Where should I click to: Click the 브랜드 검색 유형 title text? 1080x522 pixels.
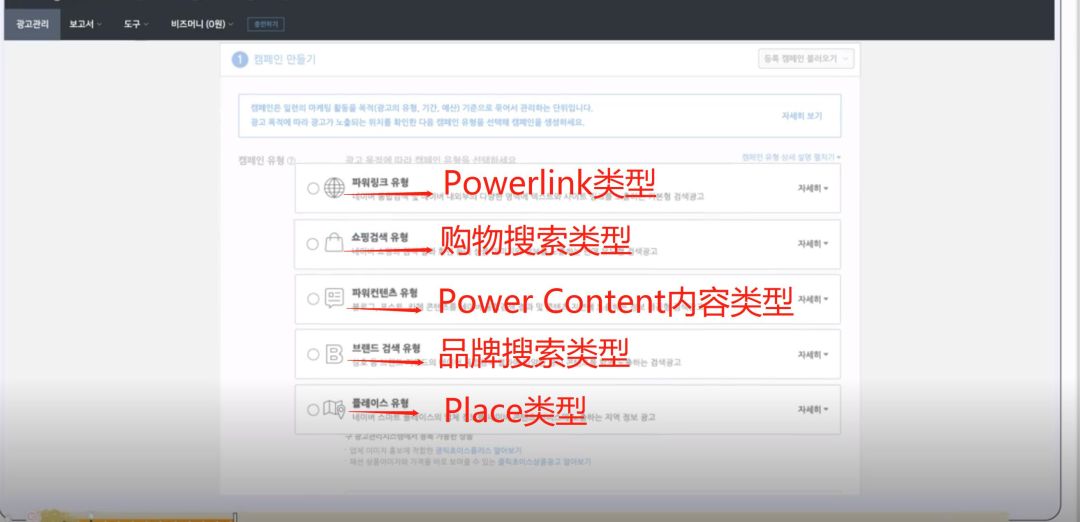386,348
